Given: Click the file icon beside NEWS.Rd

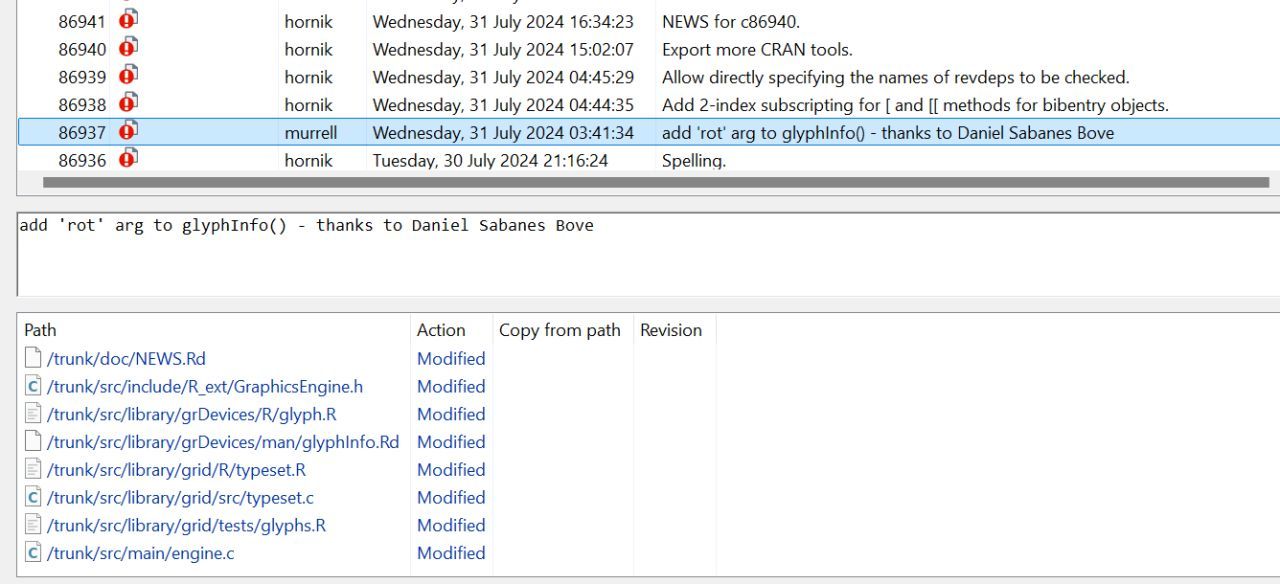Looking at the screenshot, I should 33,358.
